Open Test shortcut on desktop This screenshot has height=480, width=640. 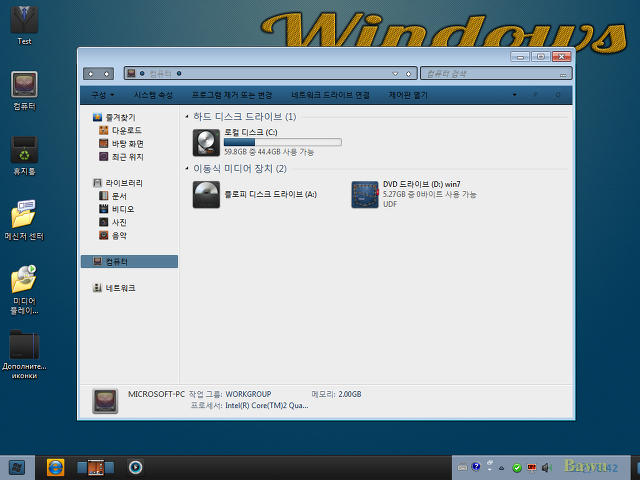coord(24,24)
